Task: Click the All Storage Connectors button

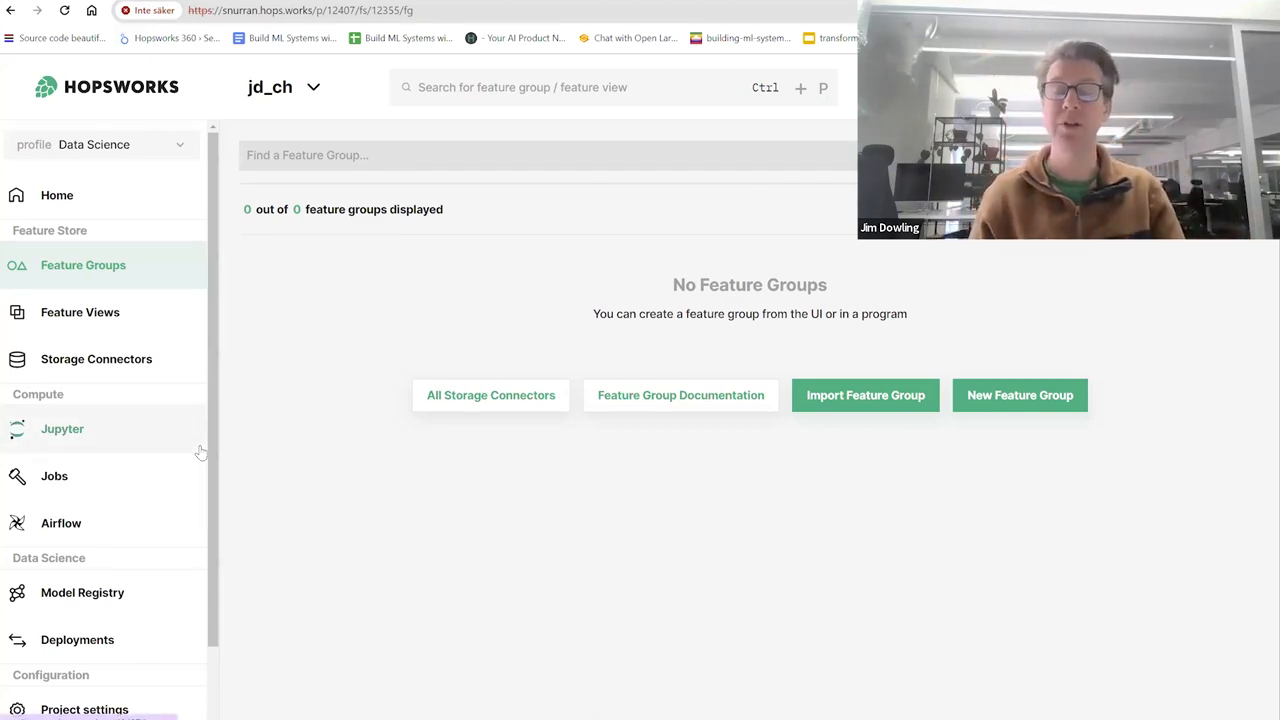Action: [490, 395]
